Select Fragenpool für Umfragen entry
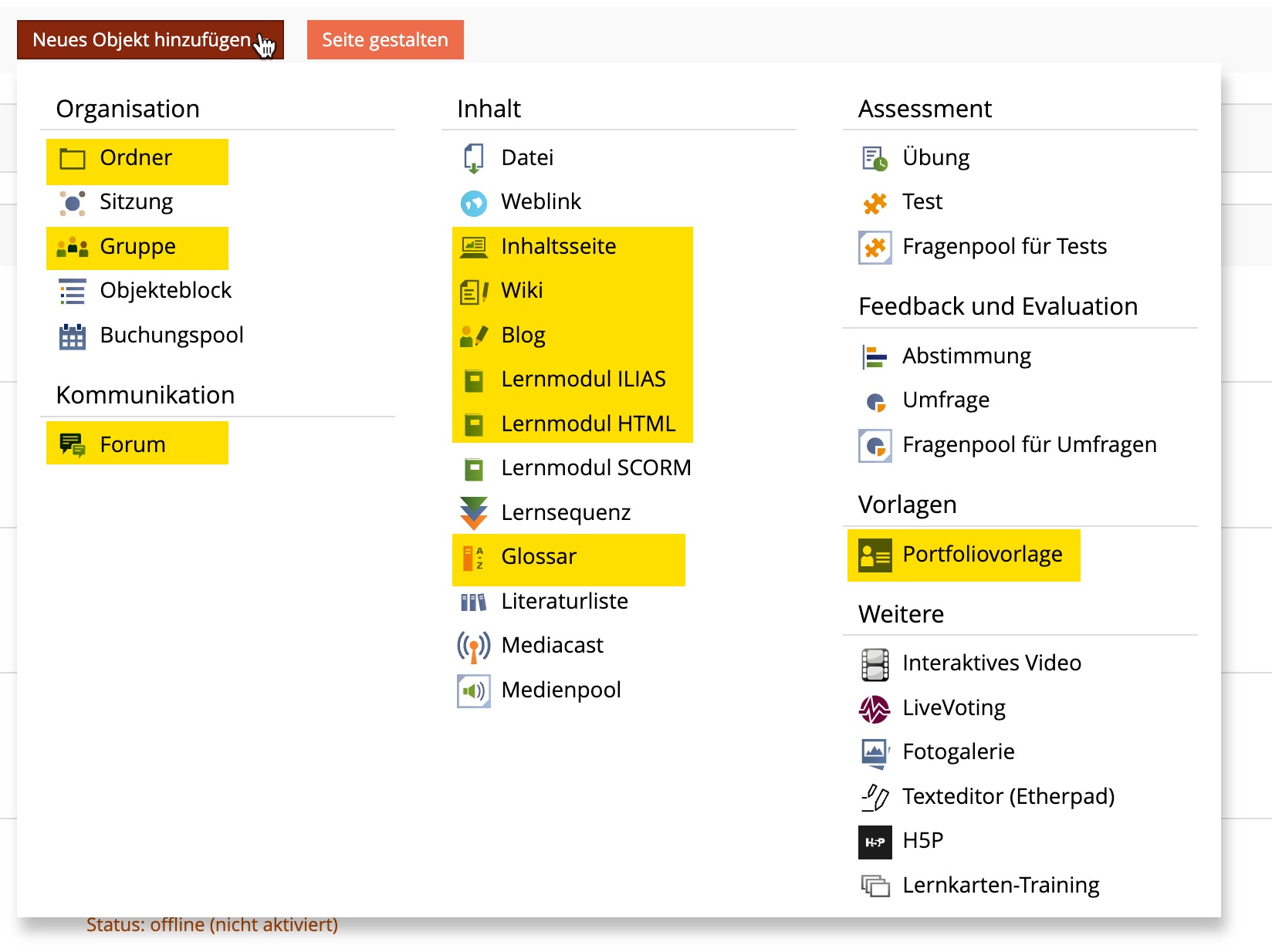 (x=1029, y=445)
